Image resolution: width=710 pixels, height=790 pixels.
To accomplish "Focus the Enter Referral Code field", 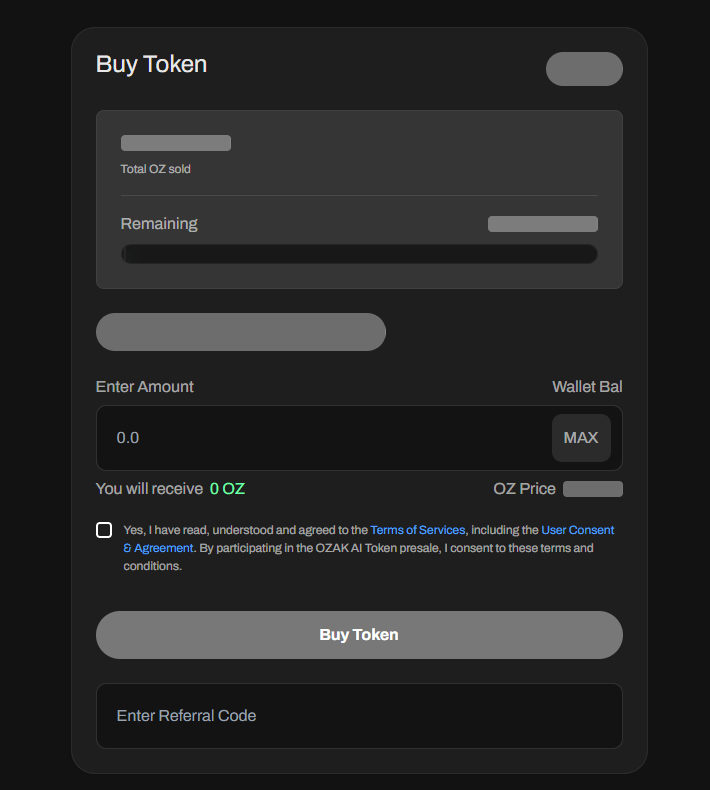I will (x=359, y=716).
